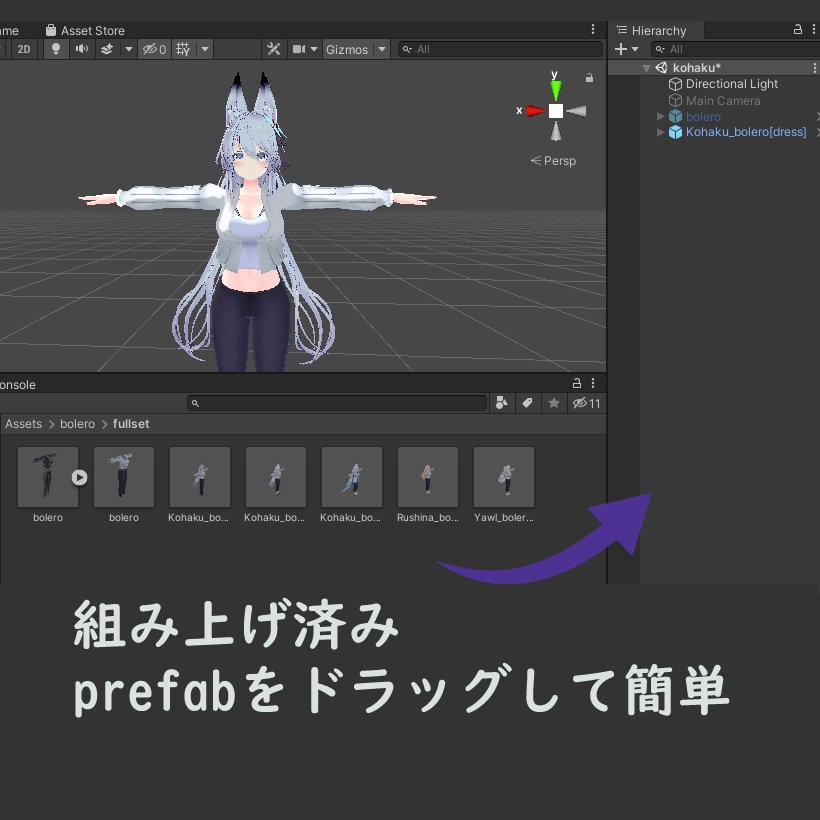Viewport: 820px width, 820px height.
Task: Collapse the kohaku* scene in Hierarchy
Action: tap(645, 67)
